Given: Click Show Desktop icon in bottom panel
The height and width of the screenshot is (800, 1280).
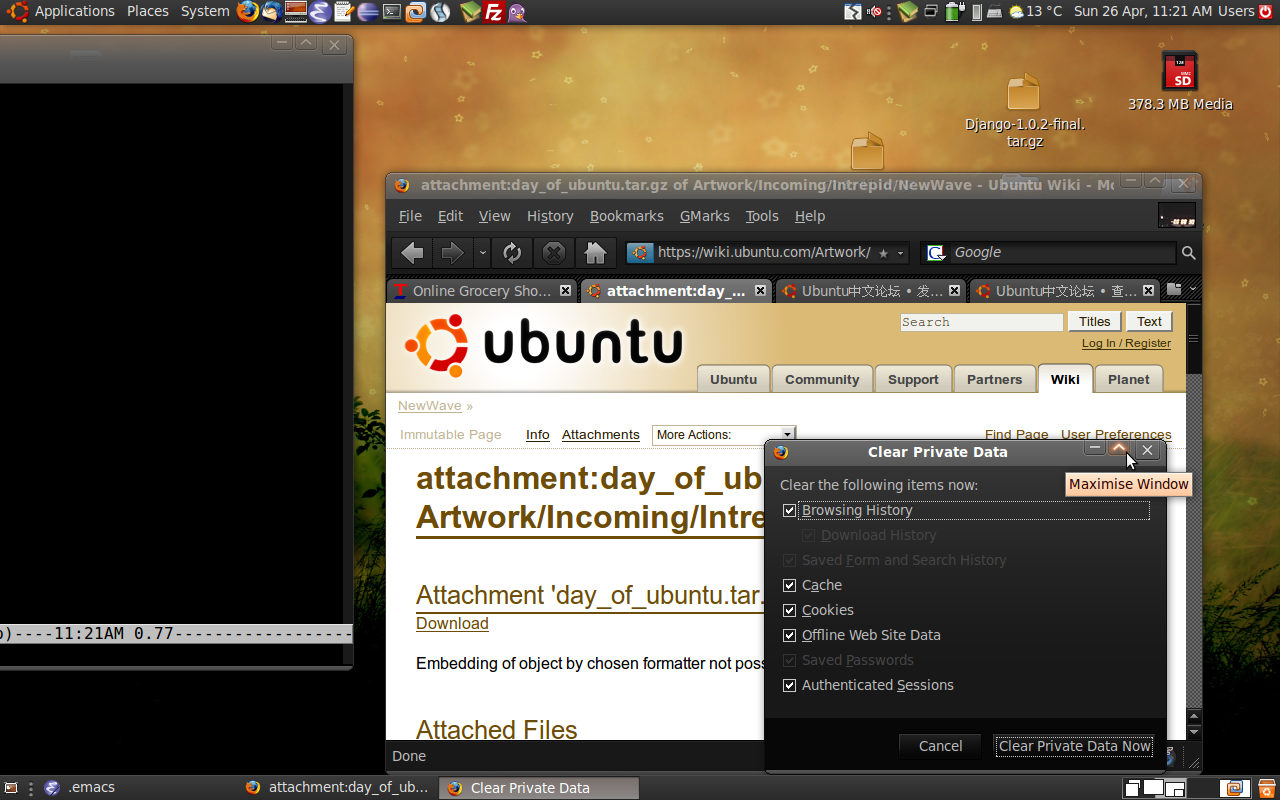Looking at the screenshot, I should (12, 788).
